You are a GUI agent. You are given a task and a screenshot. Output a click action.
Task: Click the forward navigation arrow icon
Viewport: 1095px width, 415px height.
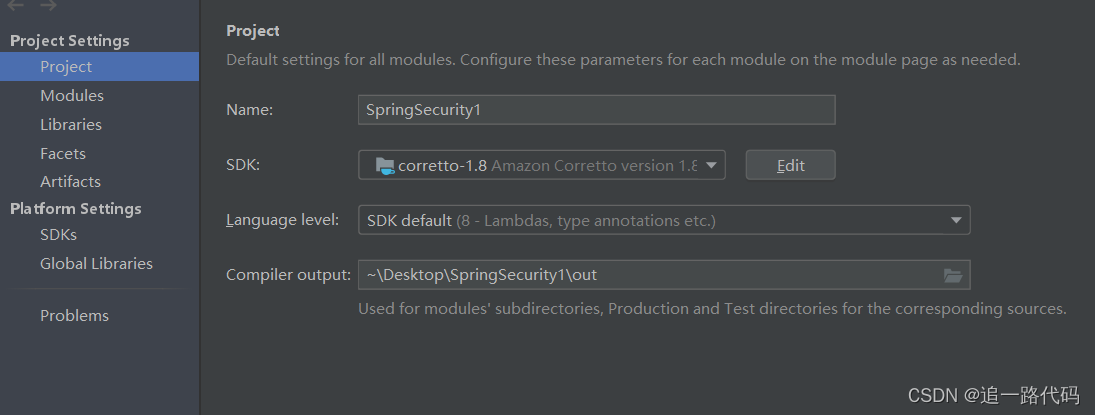pos(48,6)
